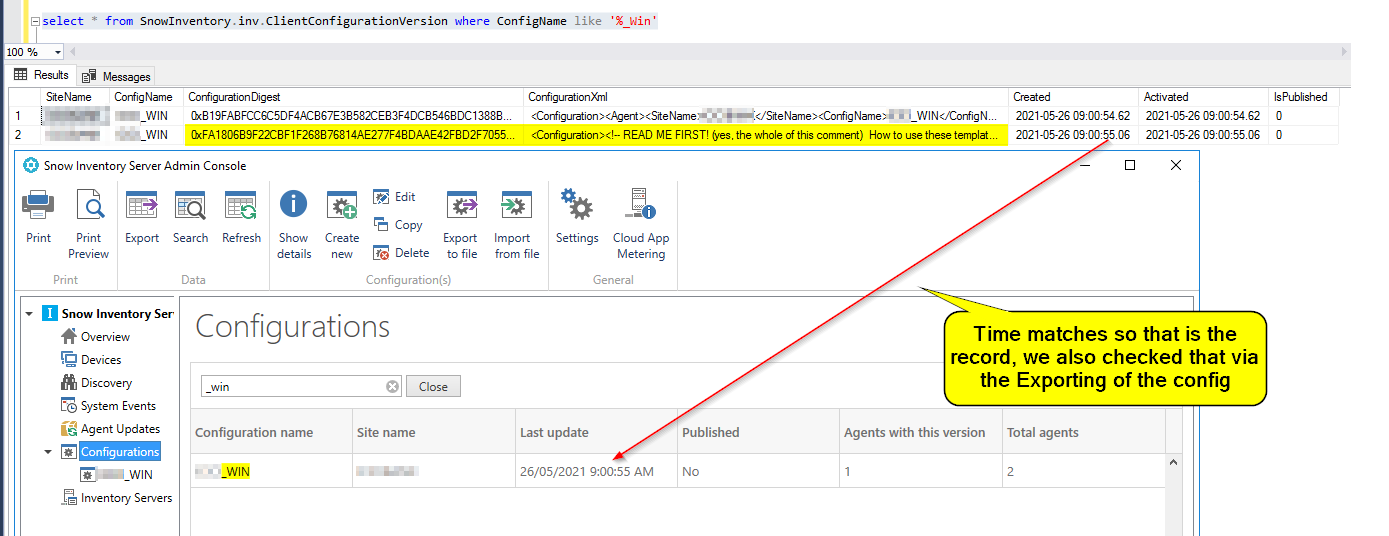Click the Print toolbar icon

38,217
